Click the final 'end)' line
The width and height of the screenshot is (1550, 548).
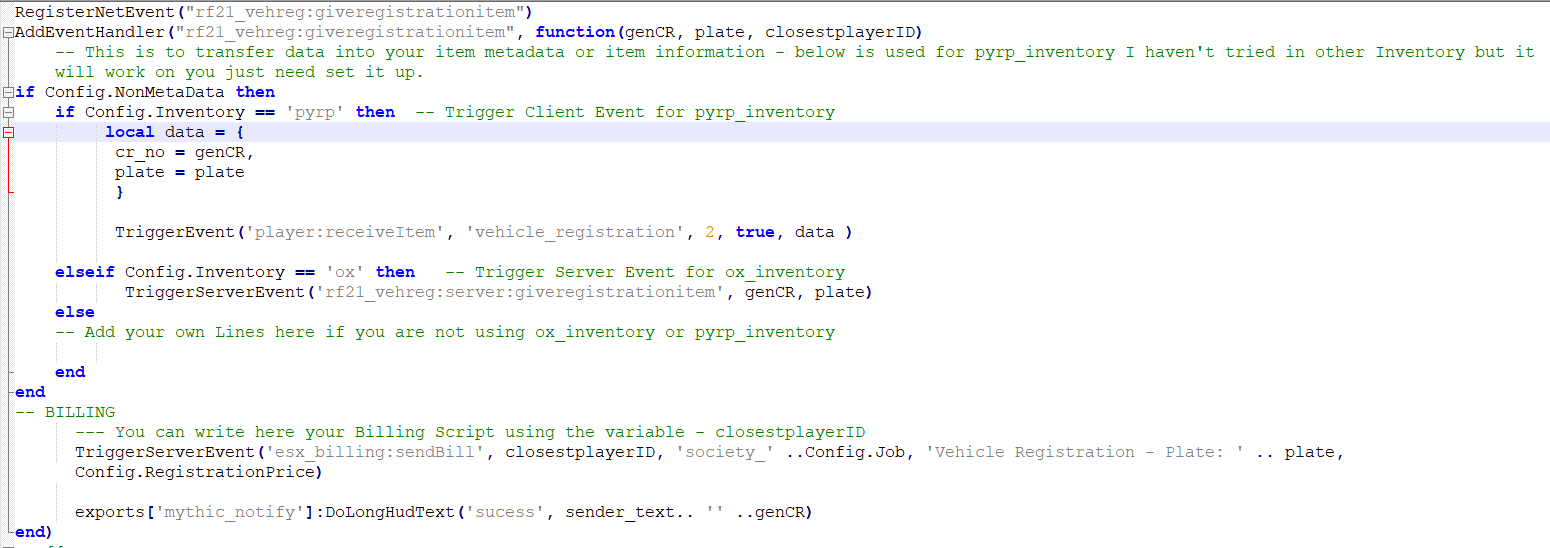(35, 532)
